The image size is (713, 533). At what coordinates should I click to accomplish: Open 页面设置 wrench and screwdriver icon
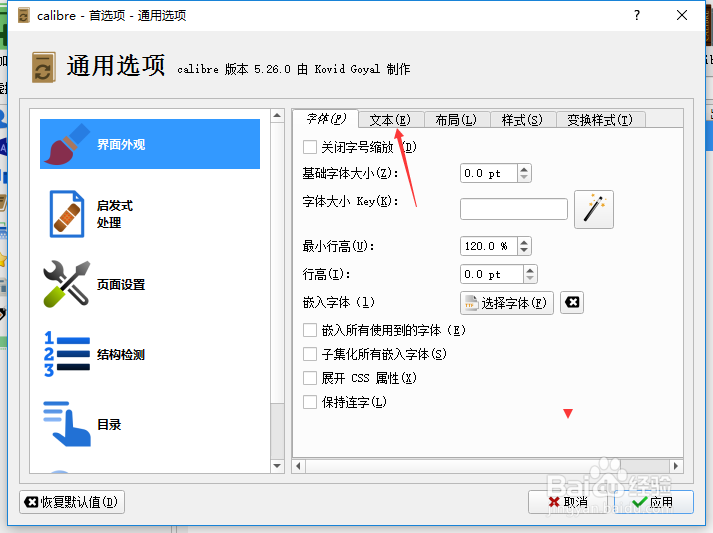coord(66,284)
